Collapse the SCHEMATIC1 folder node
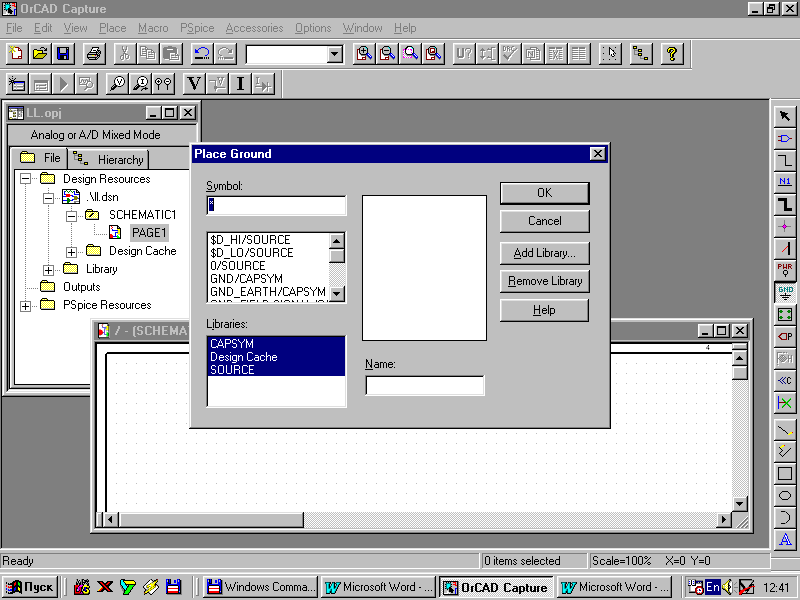Viewport: 800px width, 600px height. pos(71,216)
